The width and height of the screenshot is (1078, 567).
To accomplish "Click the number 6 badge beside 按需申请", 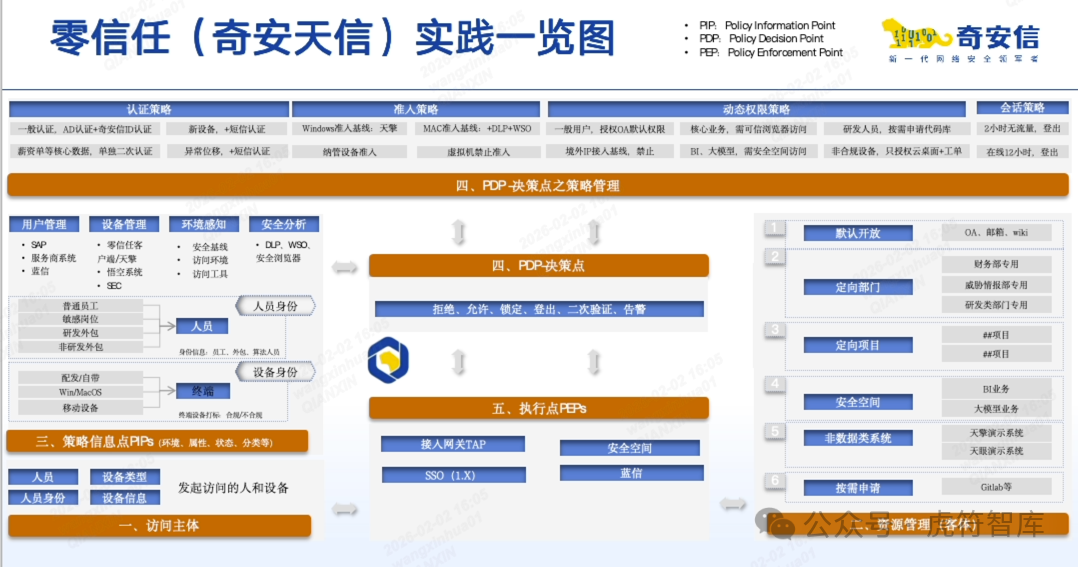I will [775, 481].
